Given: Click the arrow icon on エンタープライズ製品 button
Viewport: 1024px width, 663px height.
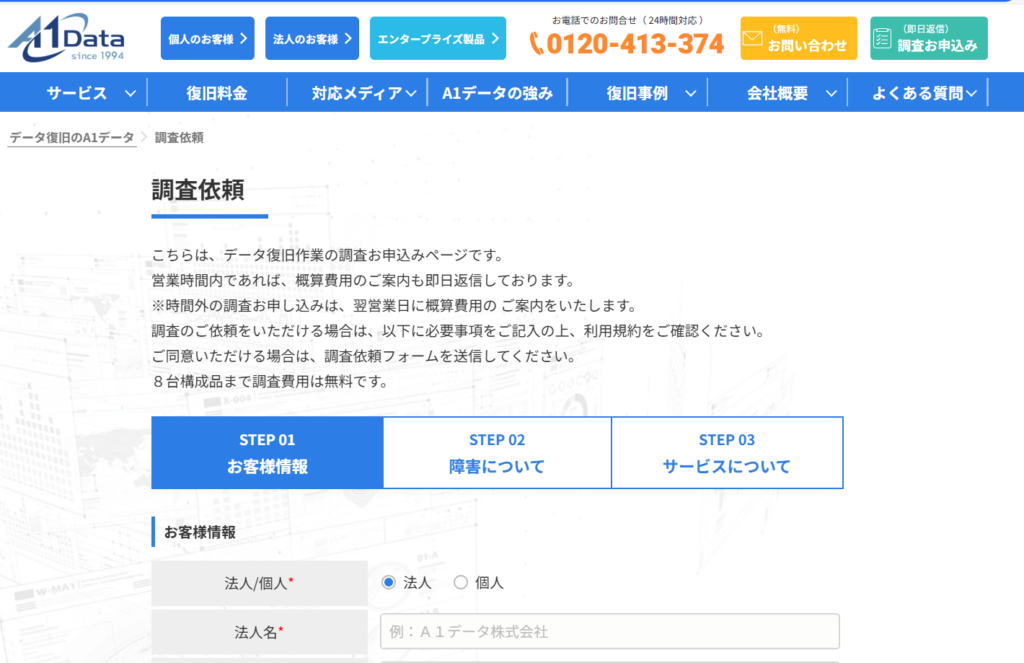Looking at the screenshot, I should coord(497,37).
